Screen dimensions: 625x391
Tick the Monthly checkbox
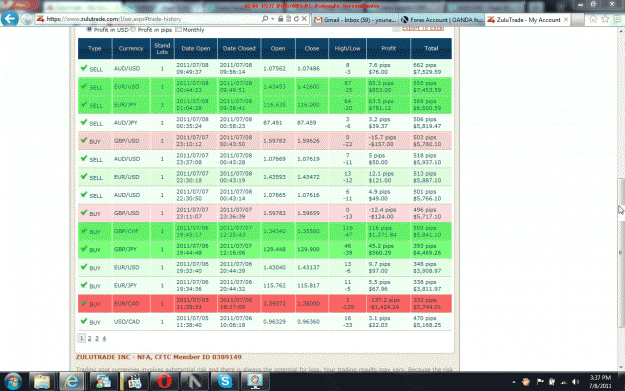pos(178,29)
